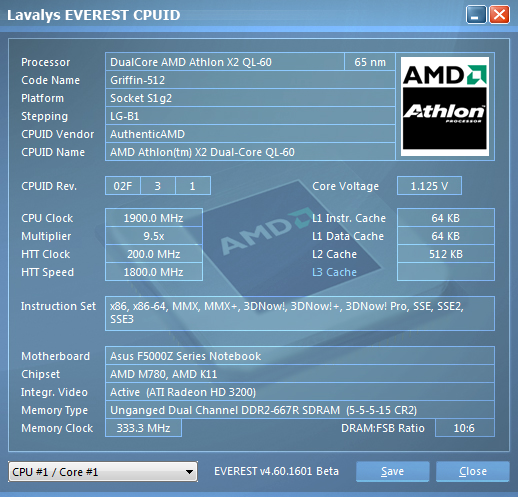
Task: Click the instruction set list field
Action: click(x=300, y=313)
